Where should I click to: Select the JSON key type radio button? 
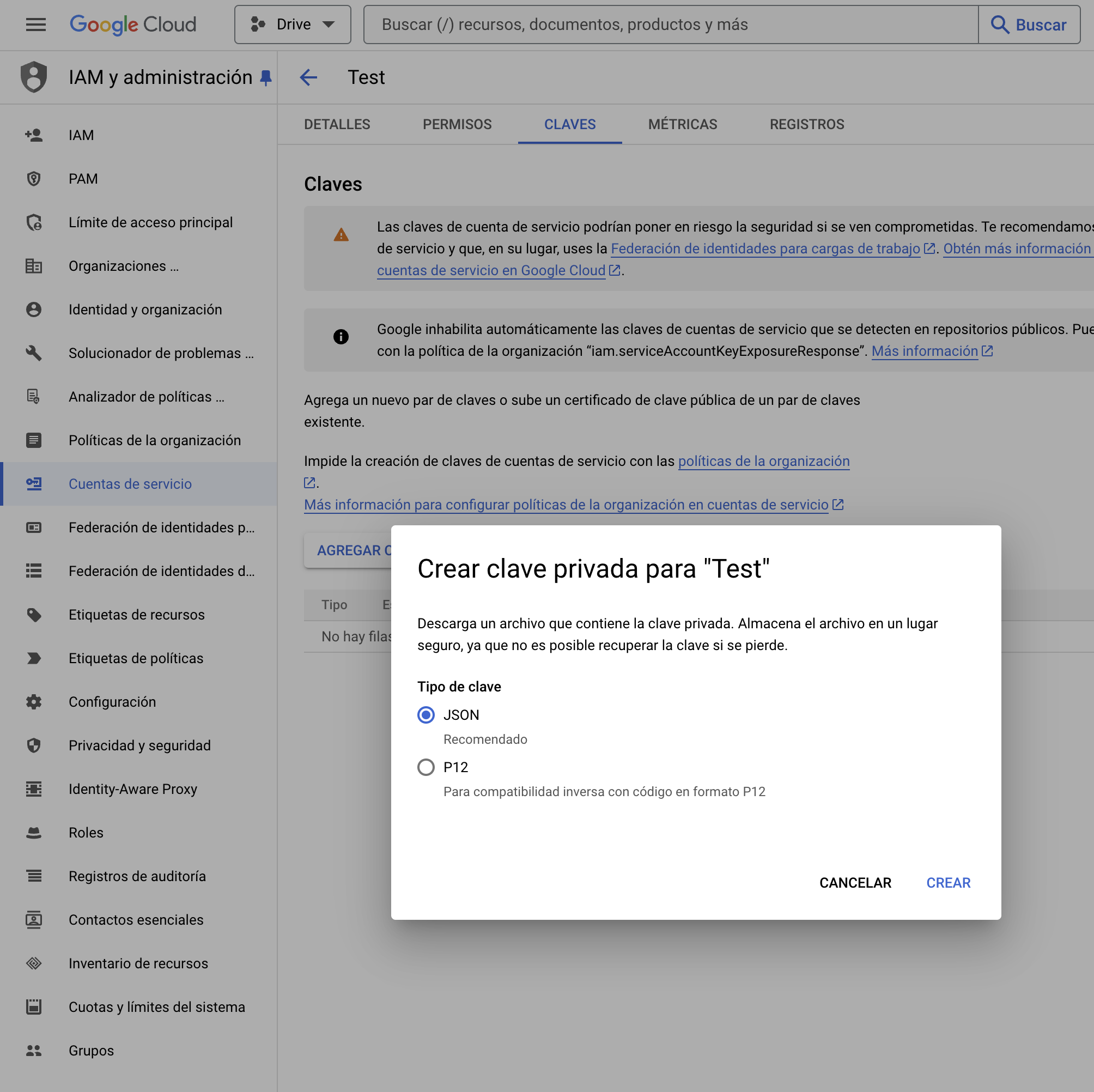426,715
